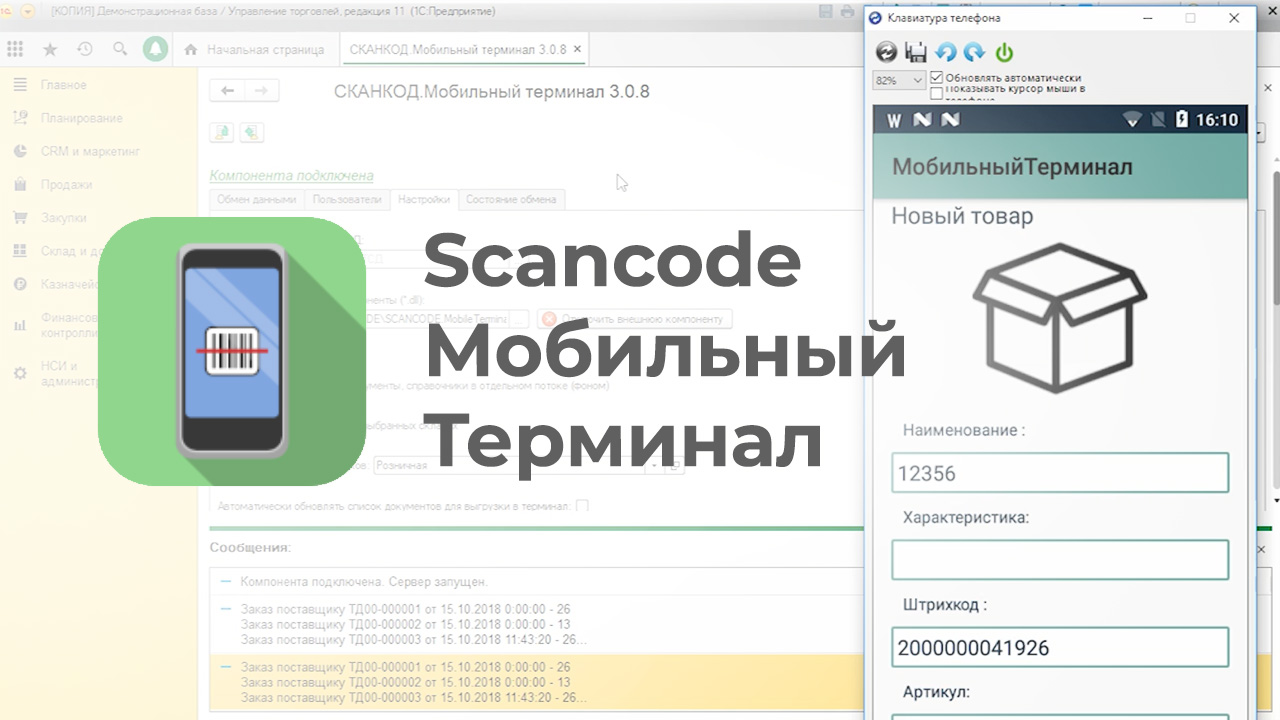The height and width of the screenshot is (720, 1280).
Task: Click the green power icon in phone window
Action: point(1004,53)
